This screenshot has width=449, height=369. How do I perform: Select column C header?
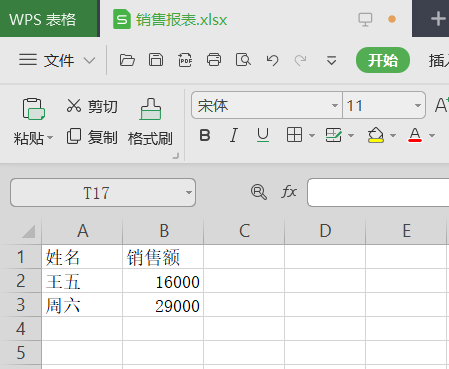[244, 231]
